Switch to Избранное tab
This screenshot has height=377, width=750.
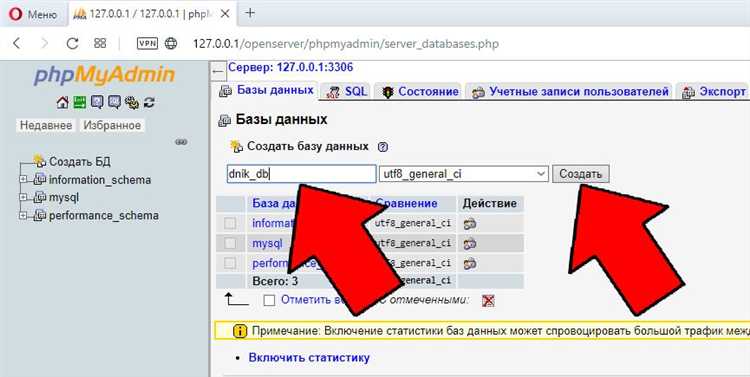[x=112, y=125]
